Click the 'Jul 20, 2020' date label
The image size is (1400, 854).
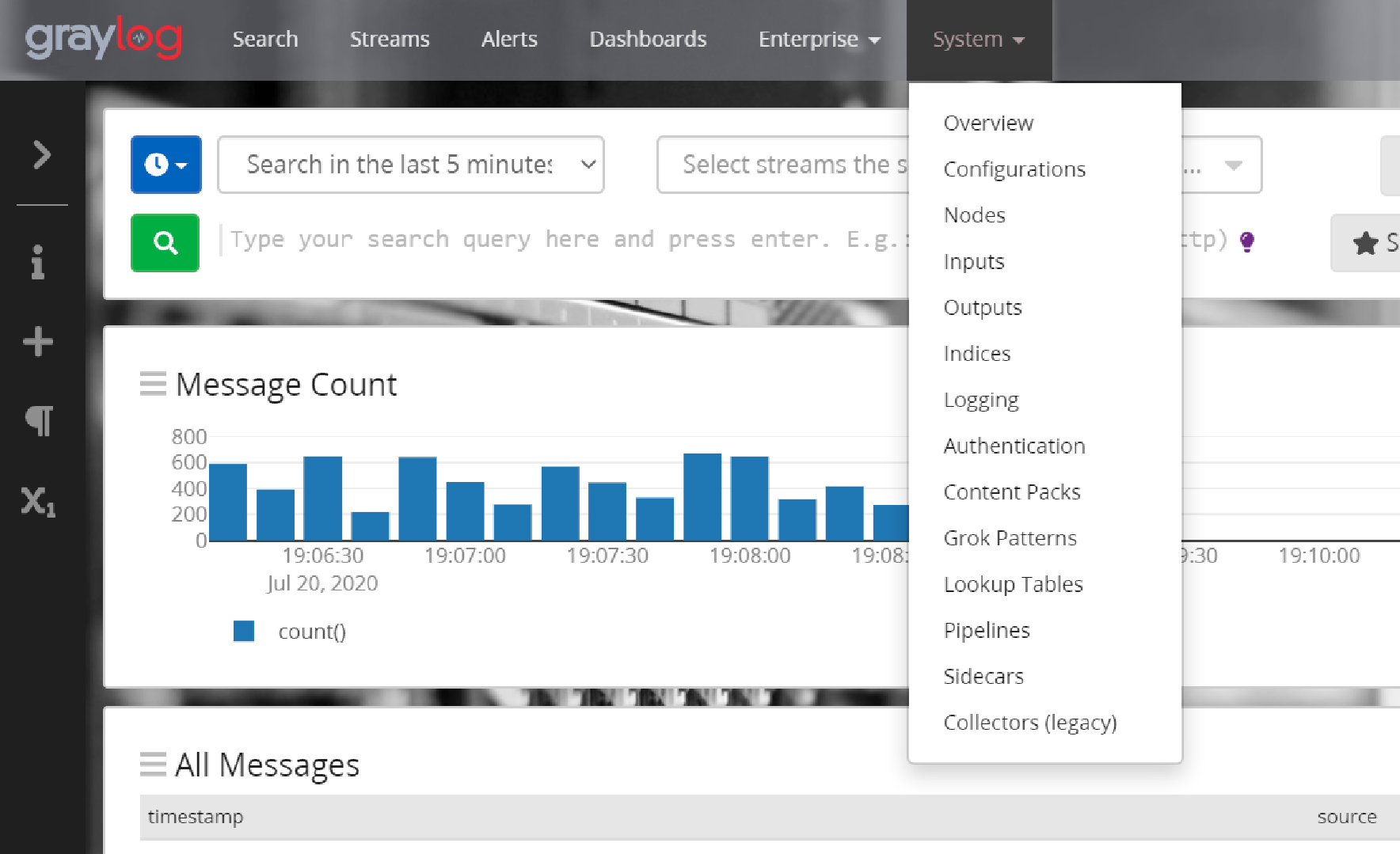322,583
